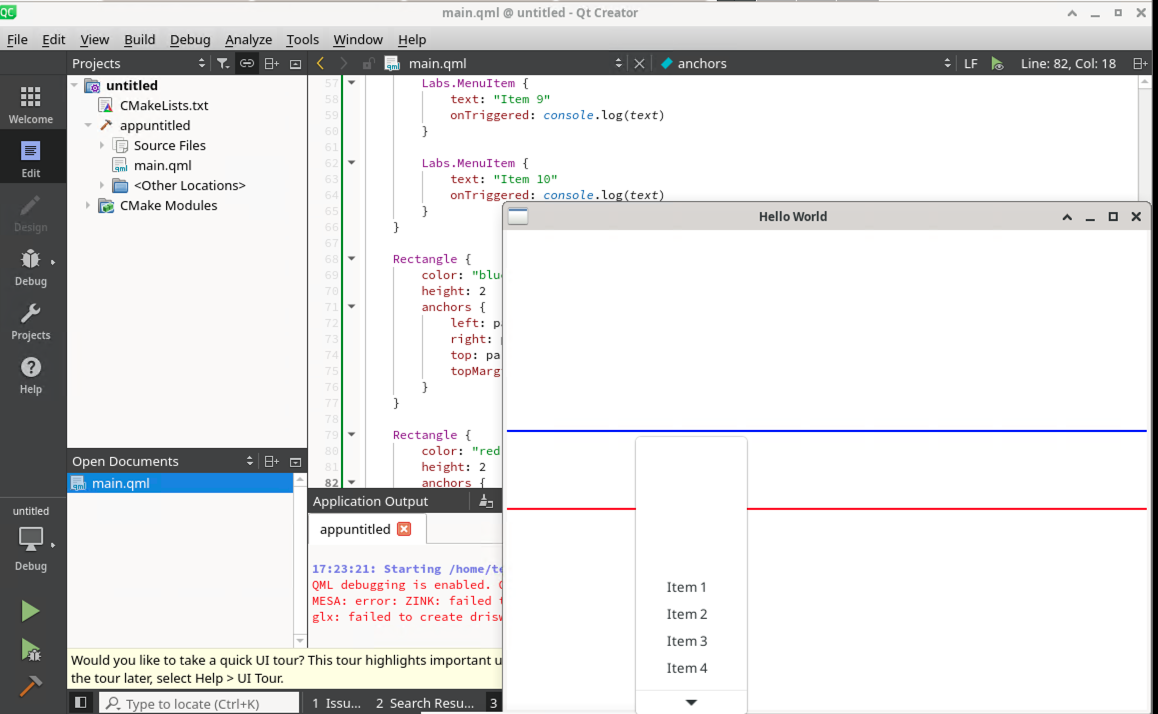Toggle the LF line ending setting
The image size is (1158, 714).
tap(970, 63)
